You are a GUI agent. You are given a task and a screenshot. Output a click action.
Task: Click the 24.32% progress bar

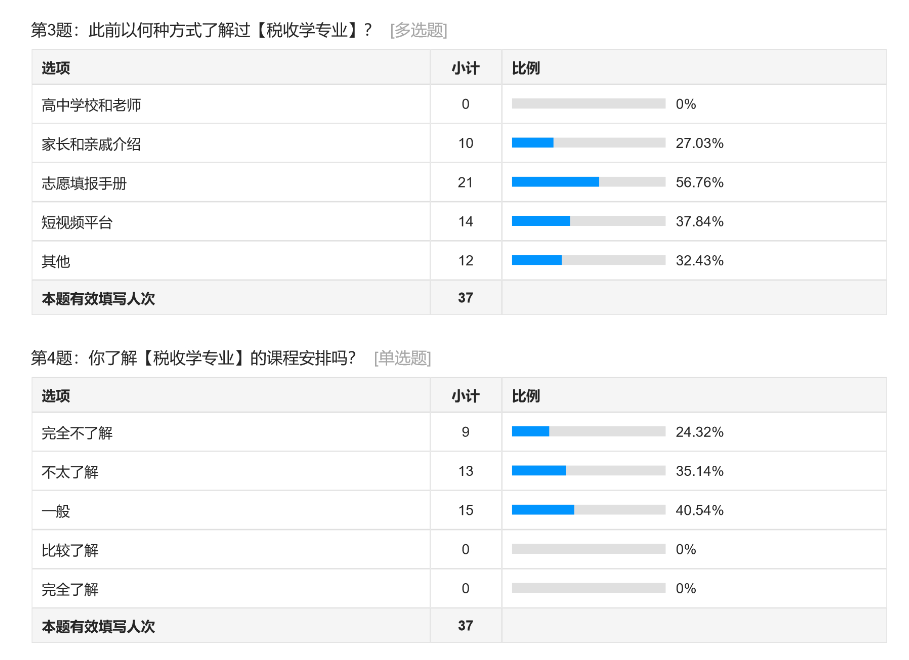click(588, 432)
